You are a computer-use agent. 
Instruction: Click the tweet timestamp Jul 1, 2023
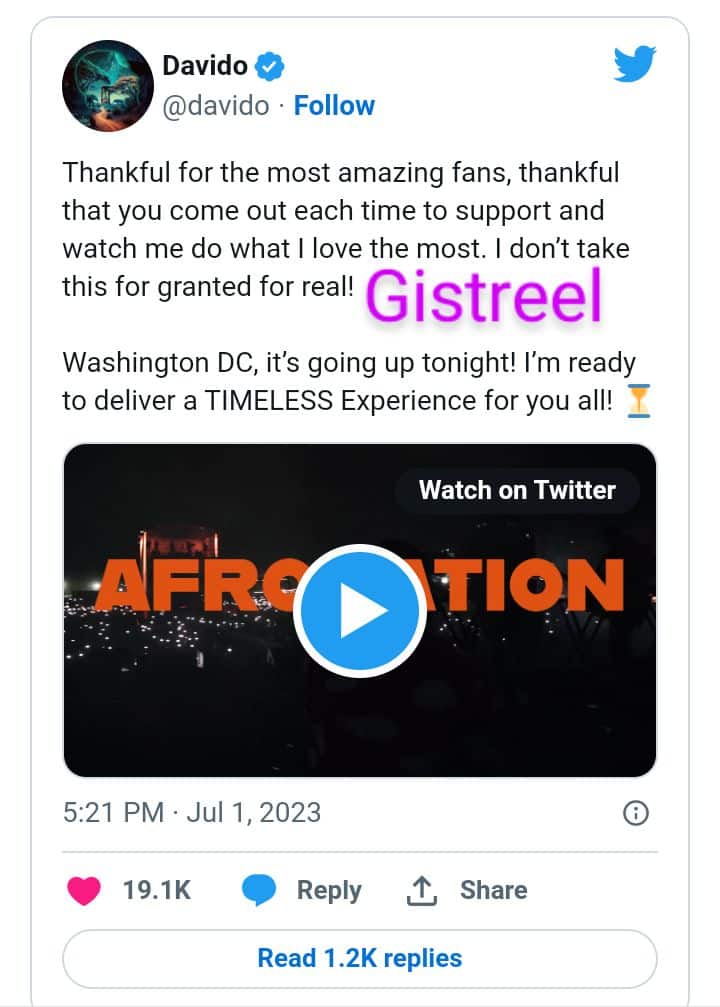[192, 811]
